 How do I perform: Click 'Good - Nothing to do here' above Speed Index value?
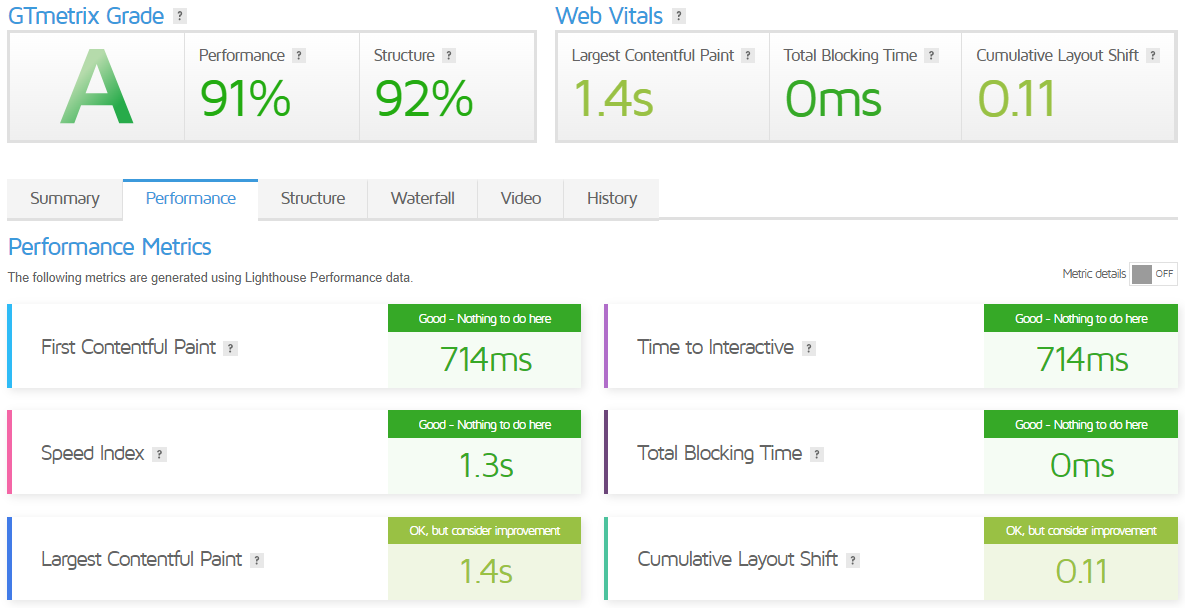484,424
